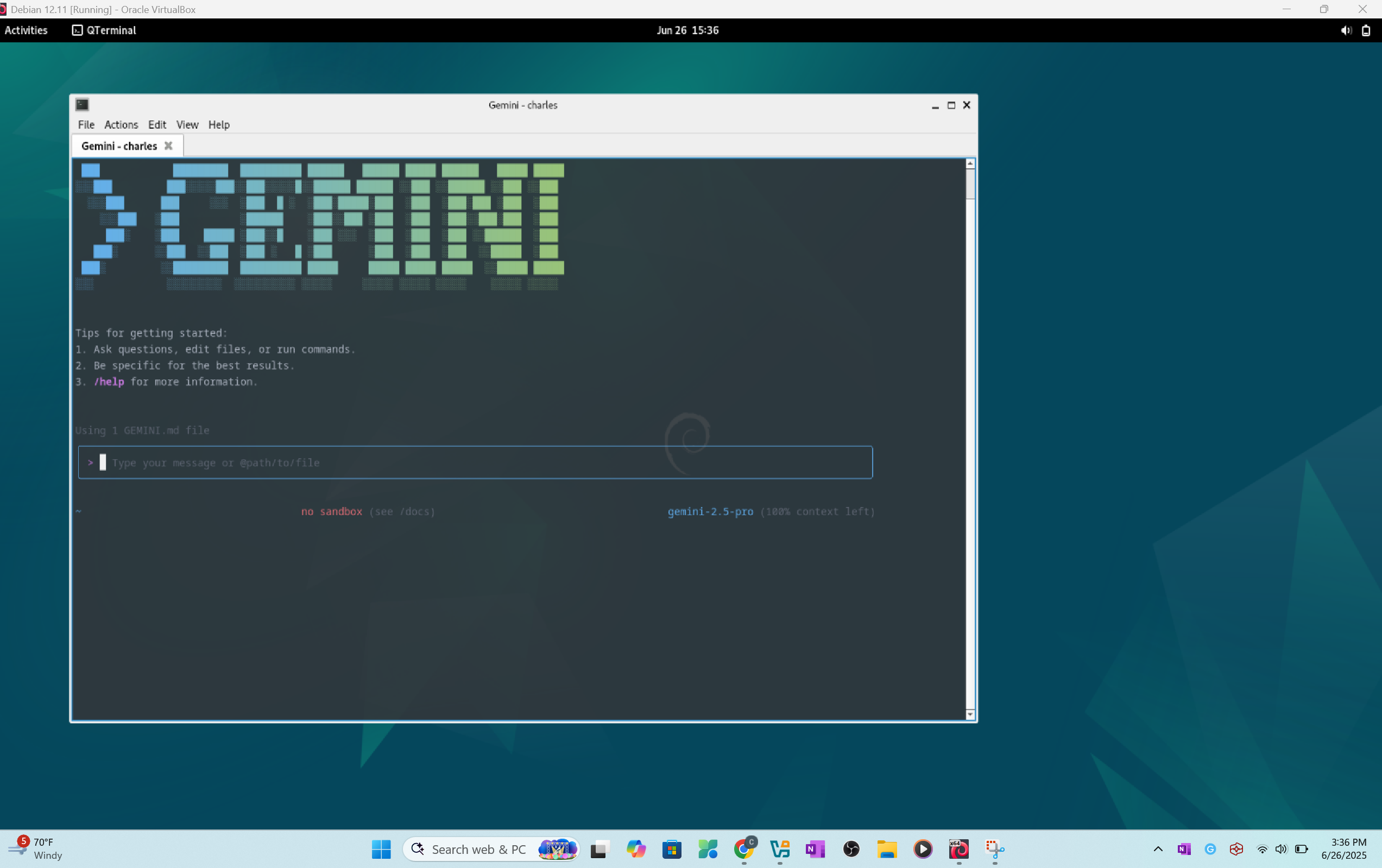Open Windows Start menu
This screenshot has height=868, width=1382.
[381, 849]
